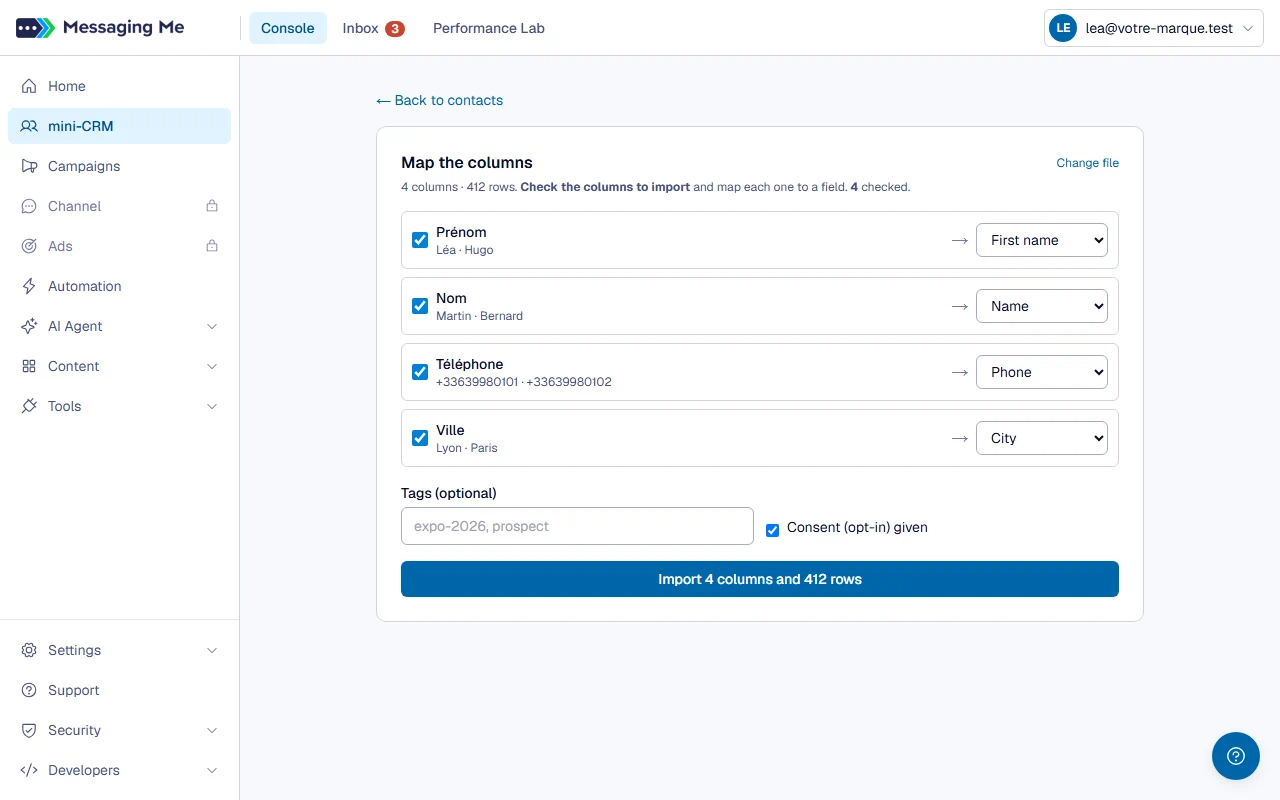Open the City field dropdown

tap(1042, 438)
